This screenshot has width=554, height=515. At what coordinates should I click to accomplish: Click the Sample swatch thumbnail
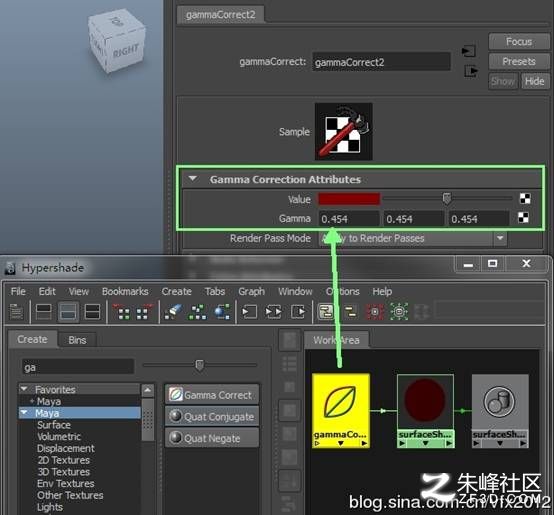(x=343, y=131)
